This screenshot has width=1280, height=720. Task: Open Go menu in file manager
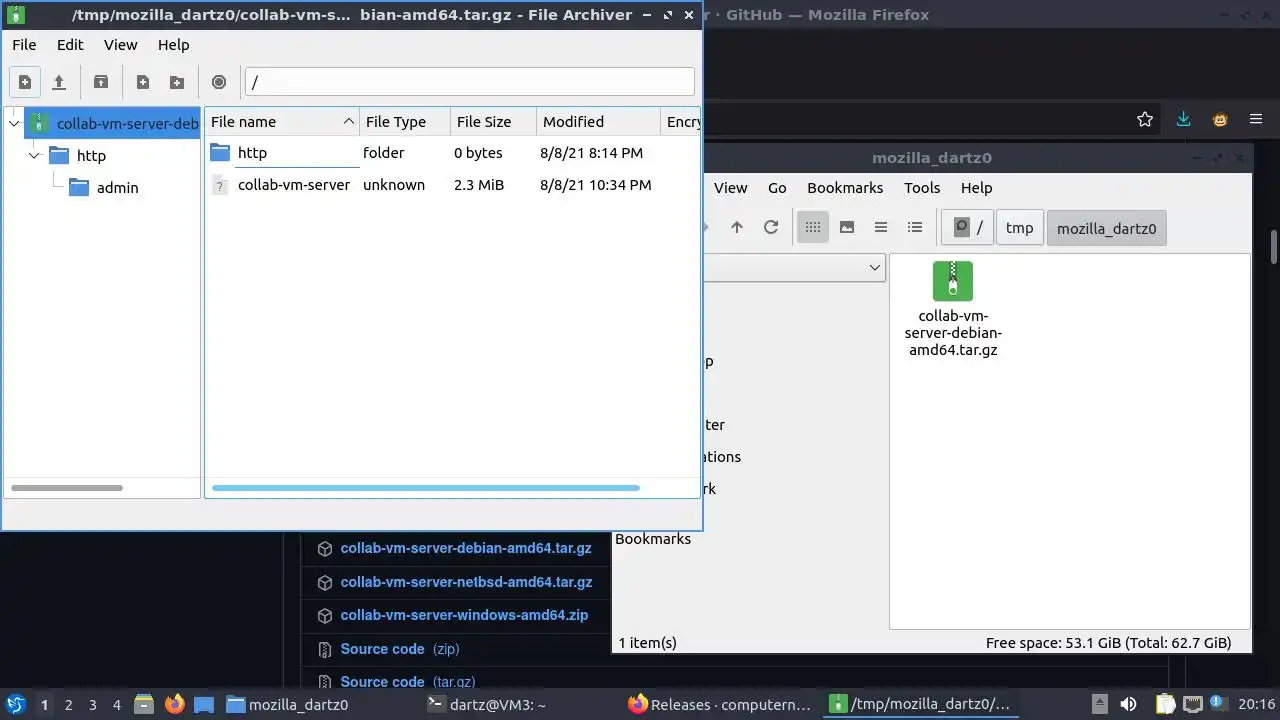[777, 188]
